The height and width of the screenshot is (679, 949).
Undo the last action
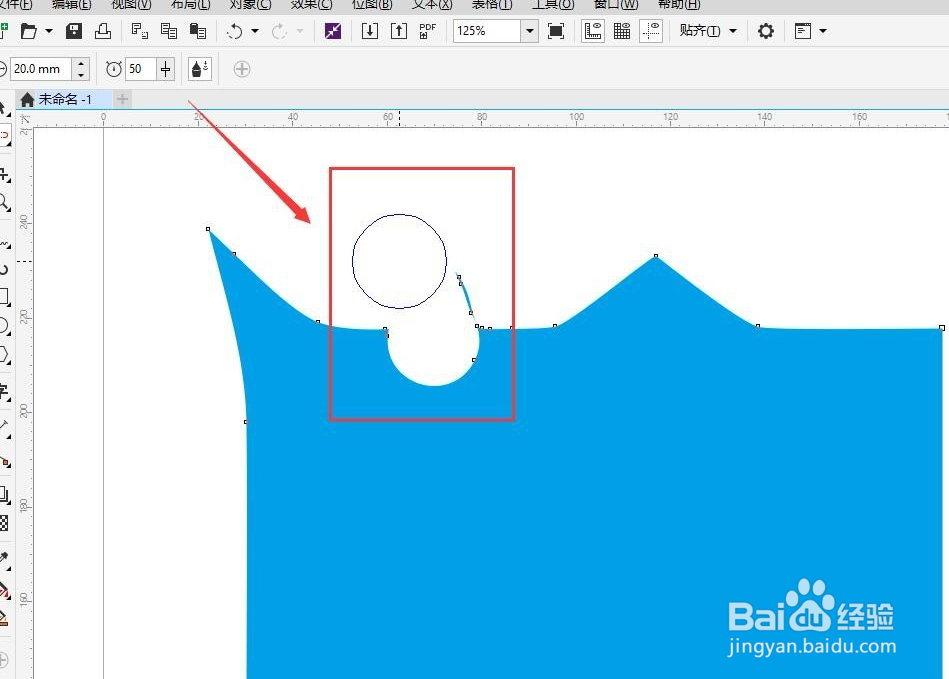click(x=235, y=31)
